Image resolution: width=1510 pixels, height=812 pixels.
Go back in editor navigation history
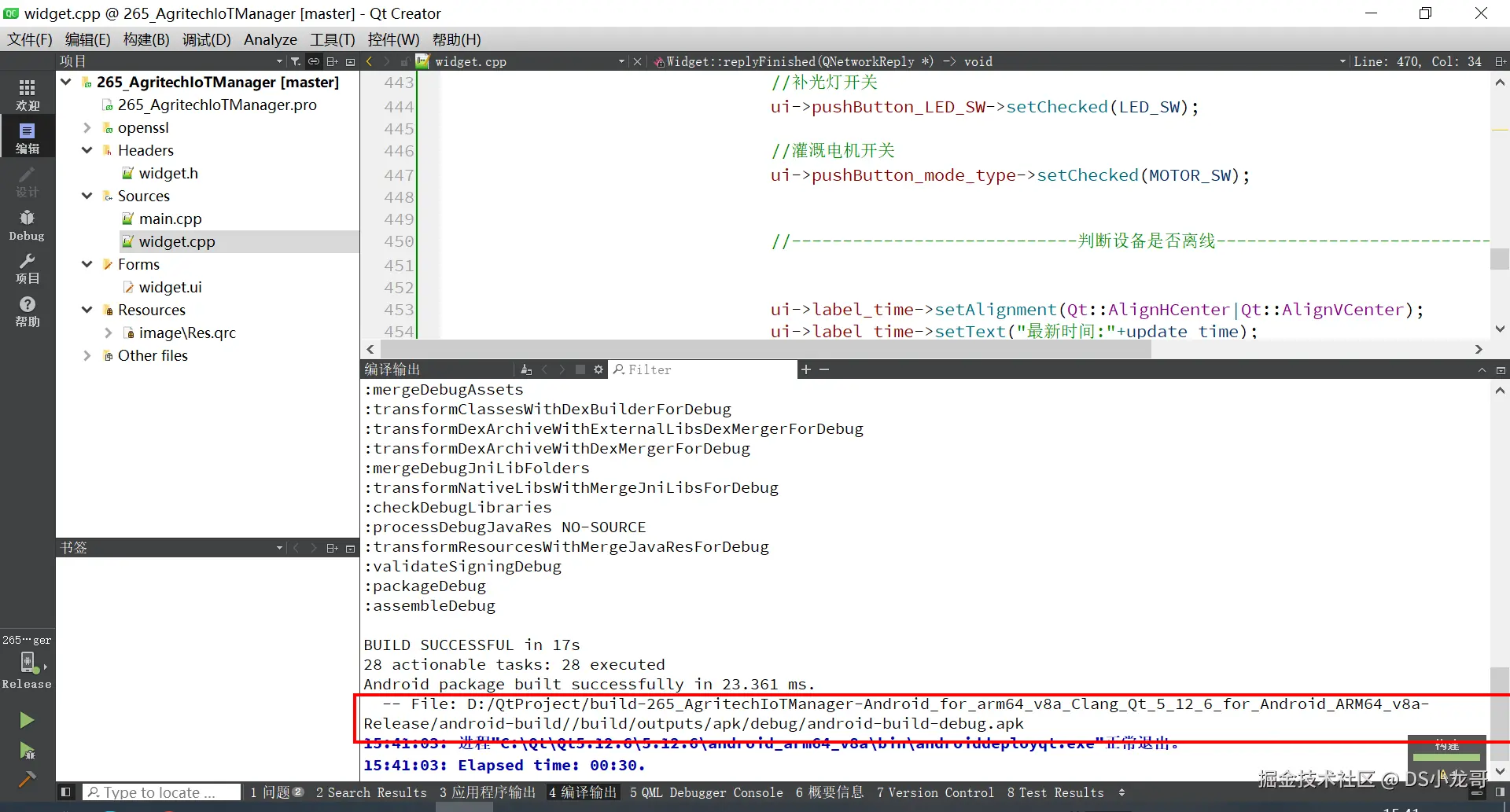(369, 61)
